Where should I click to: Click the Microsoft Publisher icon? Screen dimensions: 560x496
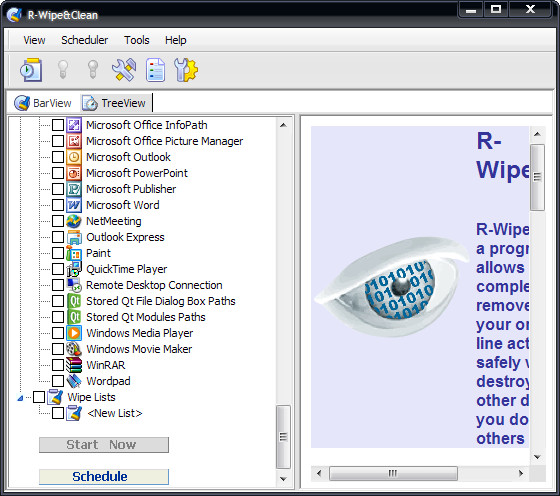[74, 189]
